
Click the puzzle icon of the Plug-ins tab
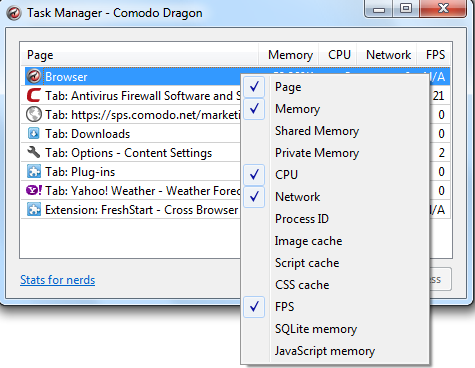click(34, 172)
